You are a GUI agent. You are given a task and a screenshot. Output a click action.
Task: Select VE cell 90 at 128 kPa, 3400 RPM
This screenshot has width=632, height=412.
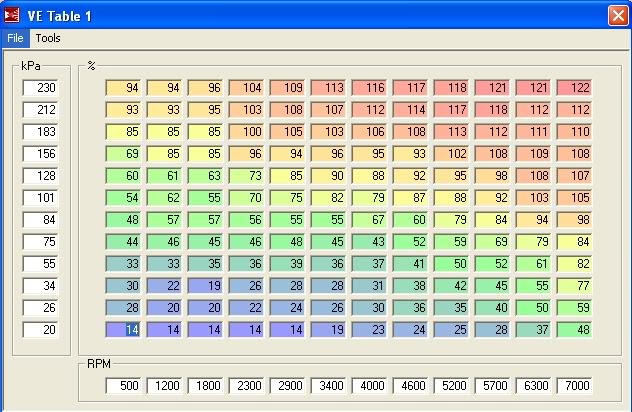pyautogui.click(x=328, y=176)
